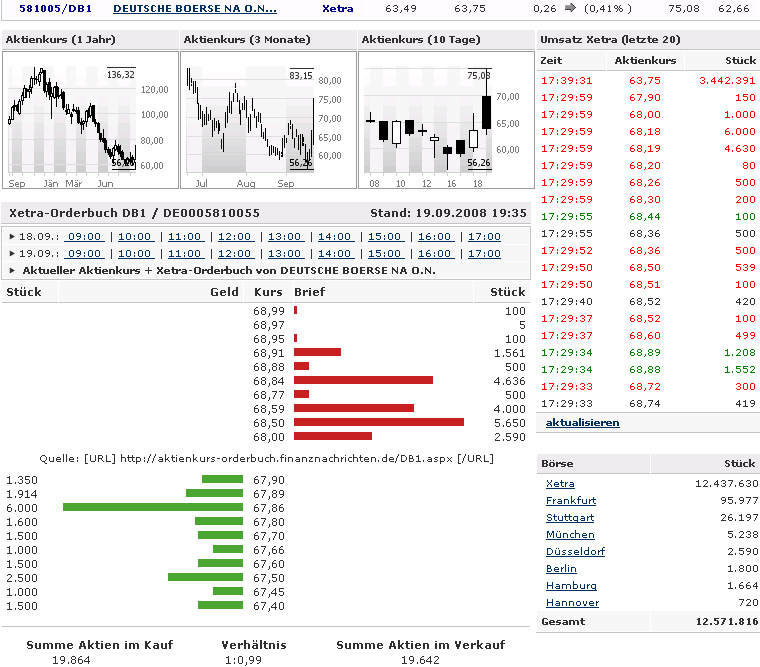
Task: Open the Frankfurt exchange link
Action: pos(571,501)
